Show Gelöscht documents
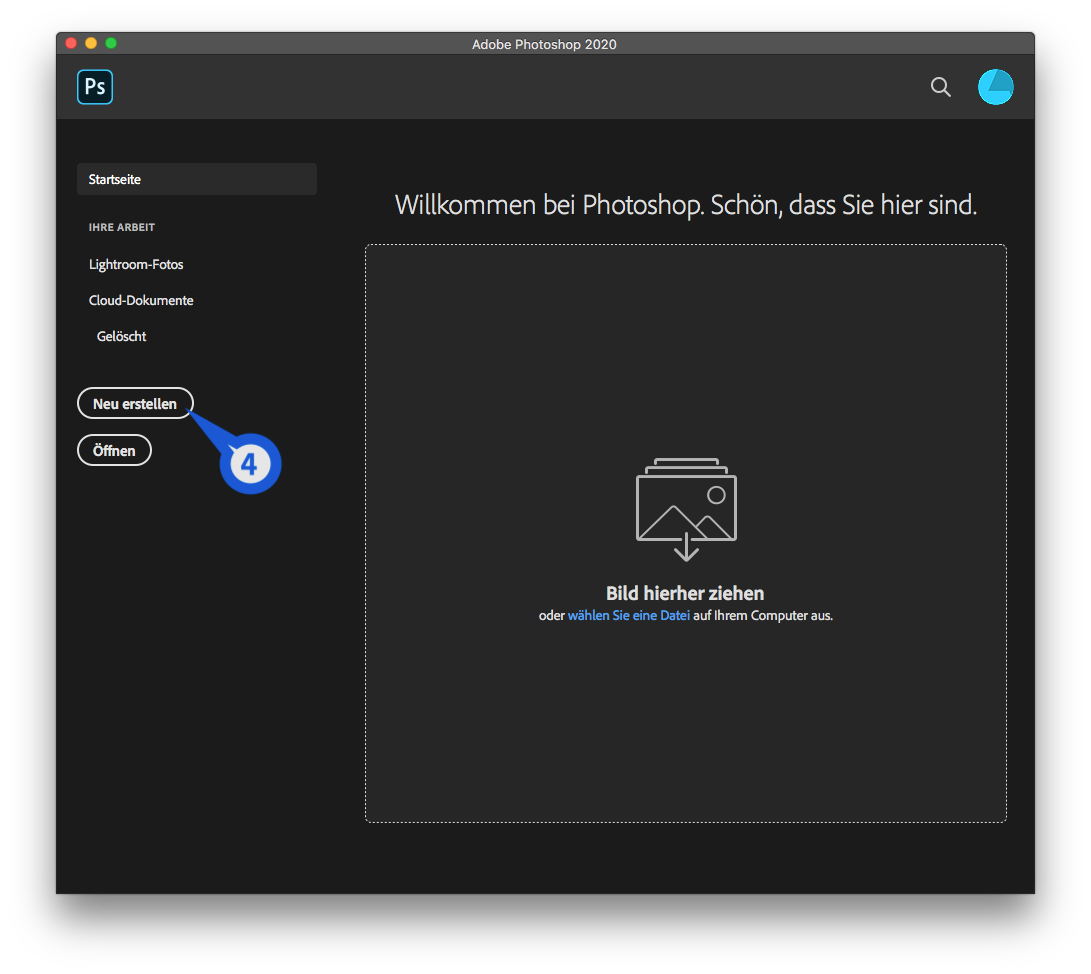This screenshot has width=1091, height=974. click(122, 337)
